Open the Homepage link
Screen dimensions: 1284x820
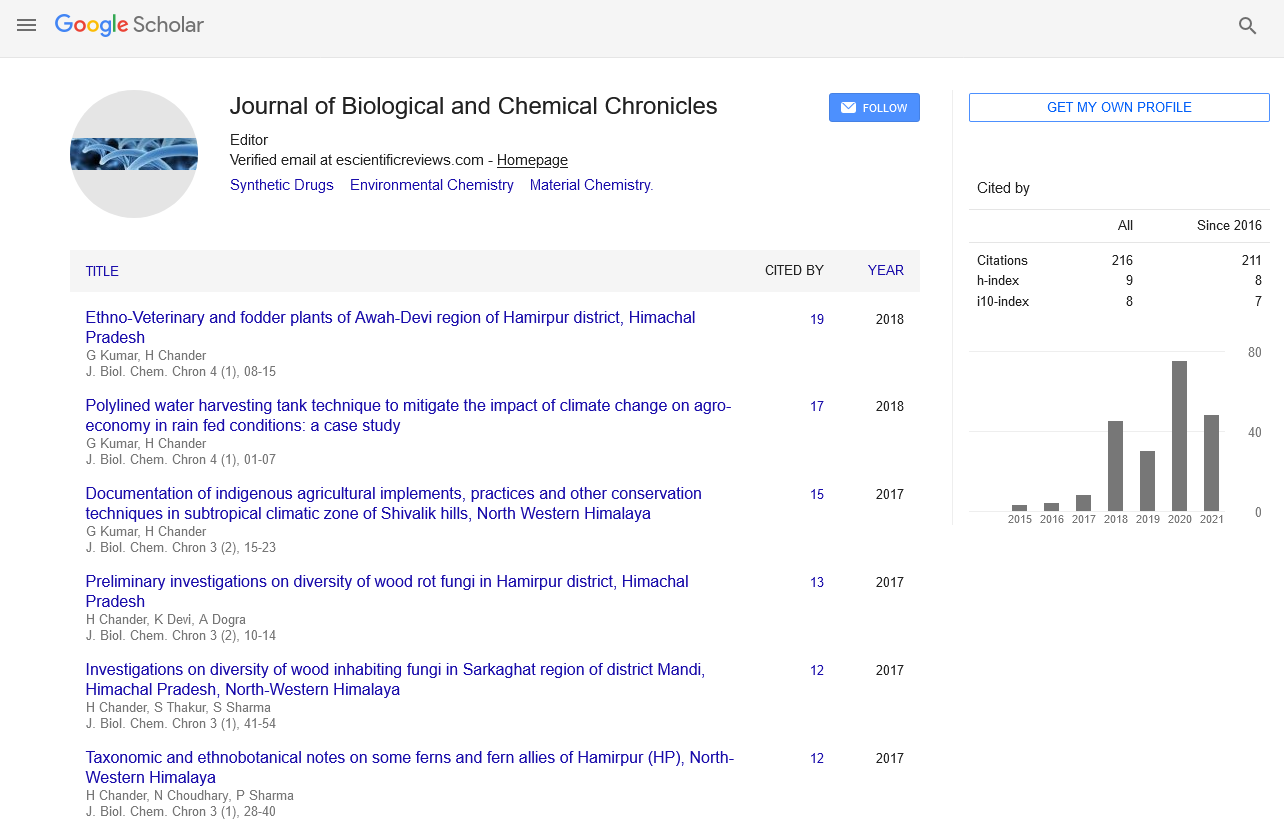point(532,160)
